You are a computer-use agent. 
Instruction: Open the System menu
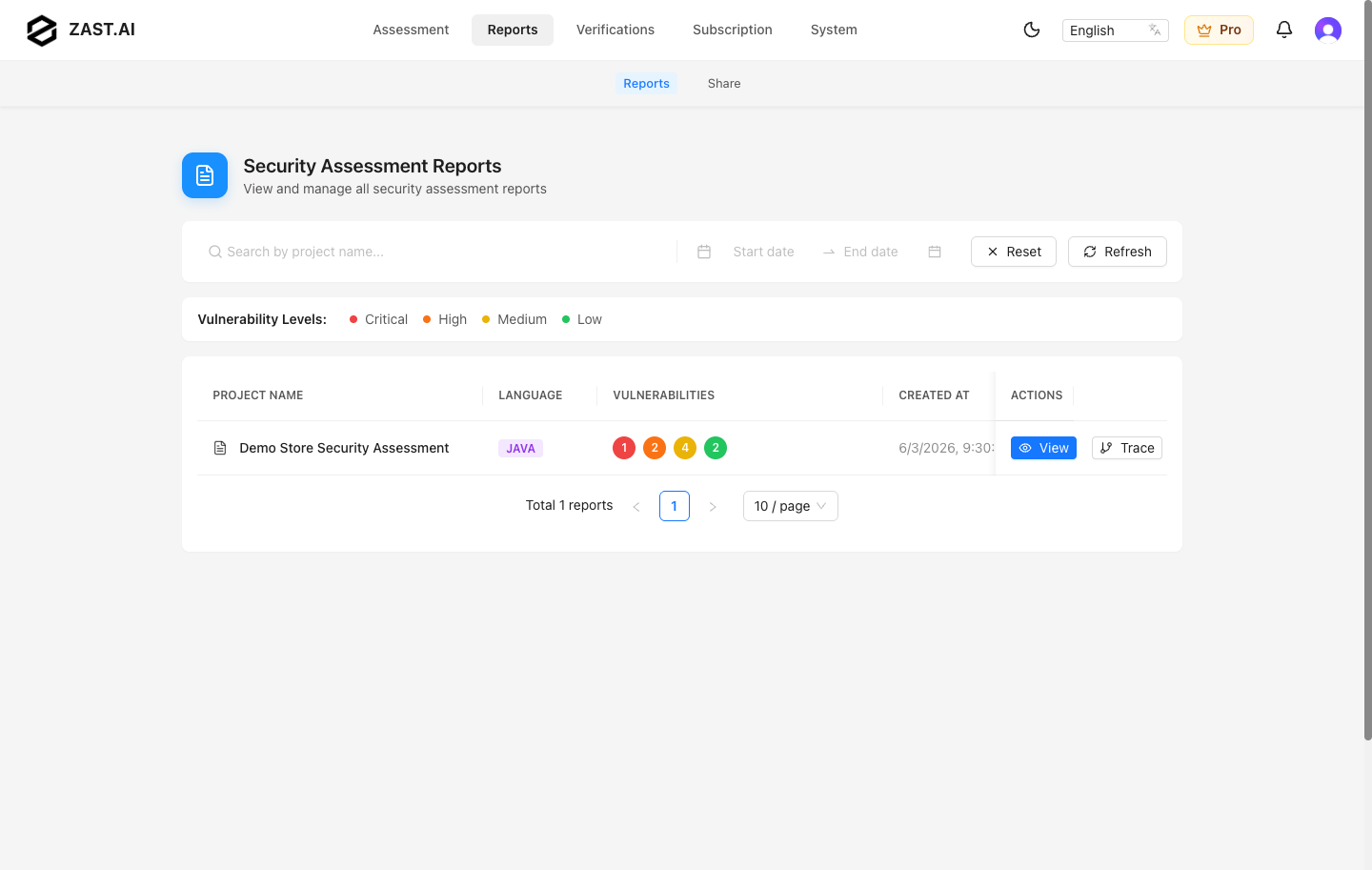coord(834,30)
